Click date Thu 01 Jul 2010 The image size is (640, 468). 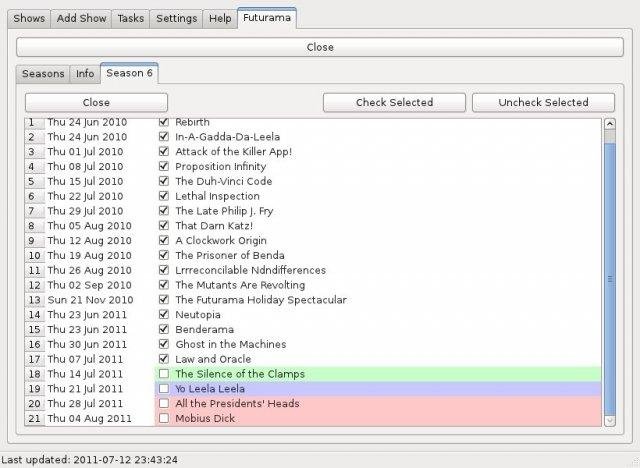click(85, 152)
